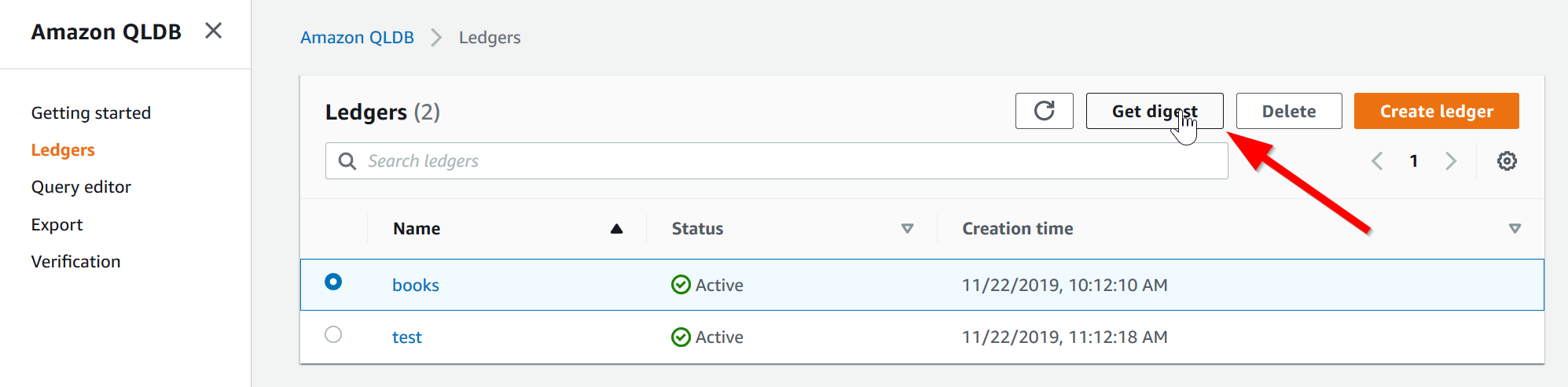
Task: Open Query editor in sidebar
Action: pos(81,187)
